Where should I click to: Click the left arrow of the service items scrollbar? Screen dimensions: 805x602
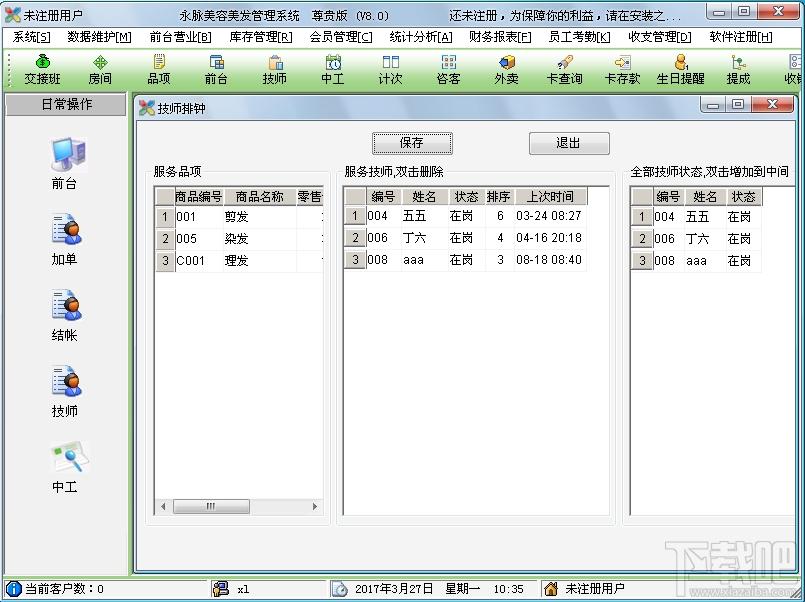tap(163, 507)
